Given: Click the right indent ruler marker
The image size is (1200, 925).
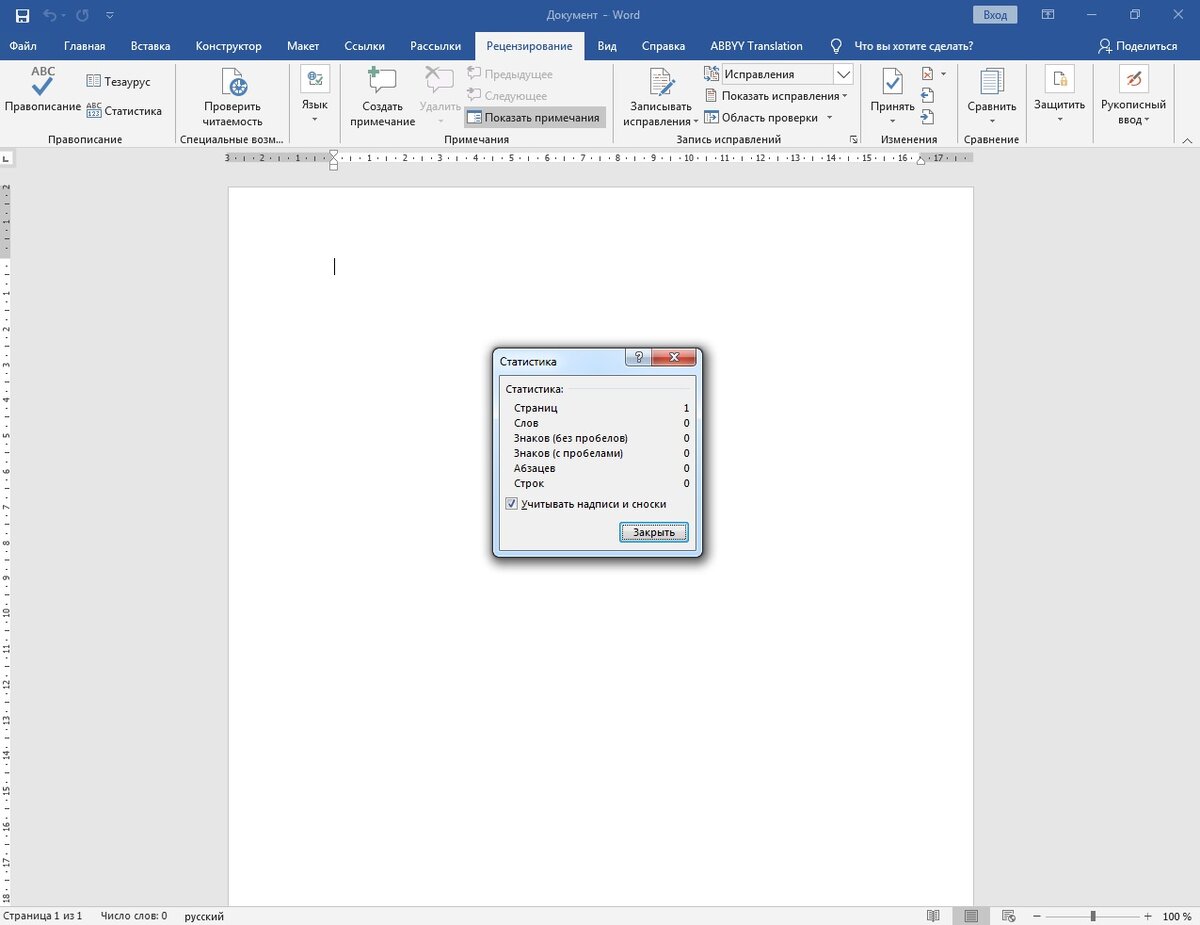Looking at the screenshot, I should click(x=921, y=161).
